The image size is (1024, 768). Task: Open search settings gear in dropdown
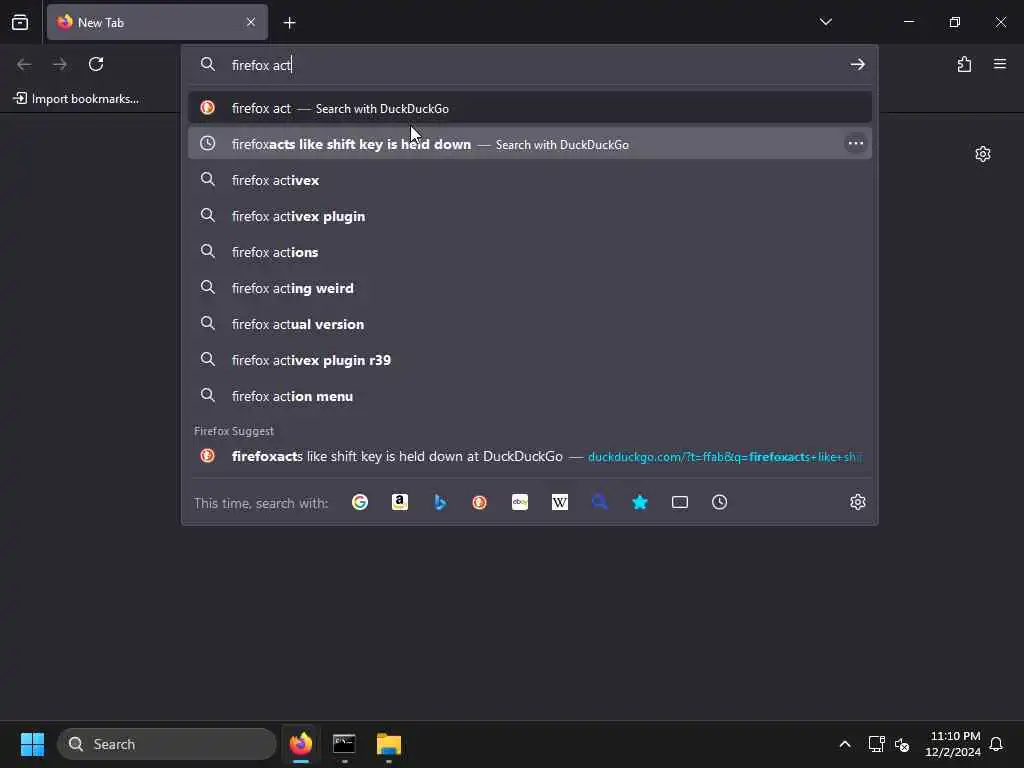857,502
